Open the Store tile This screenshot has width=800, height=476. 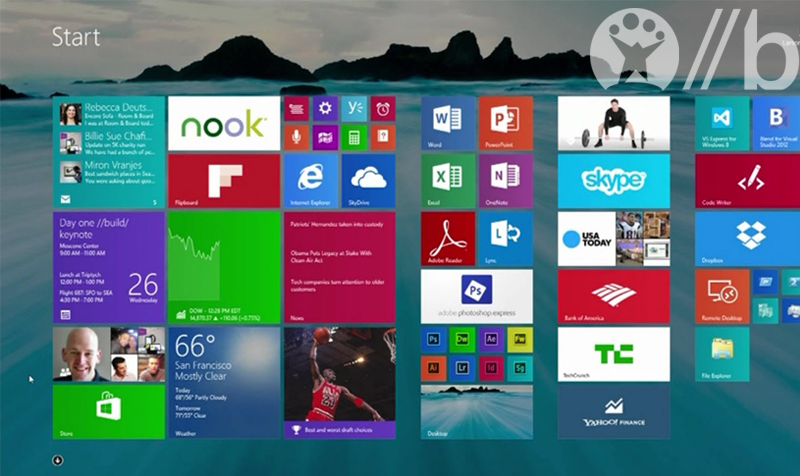tap(109, 412)
